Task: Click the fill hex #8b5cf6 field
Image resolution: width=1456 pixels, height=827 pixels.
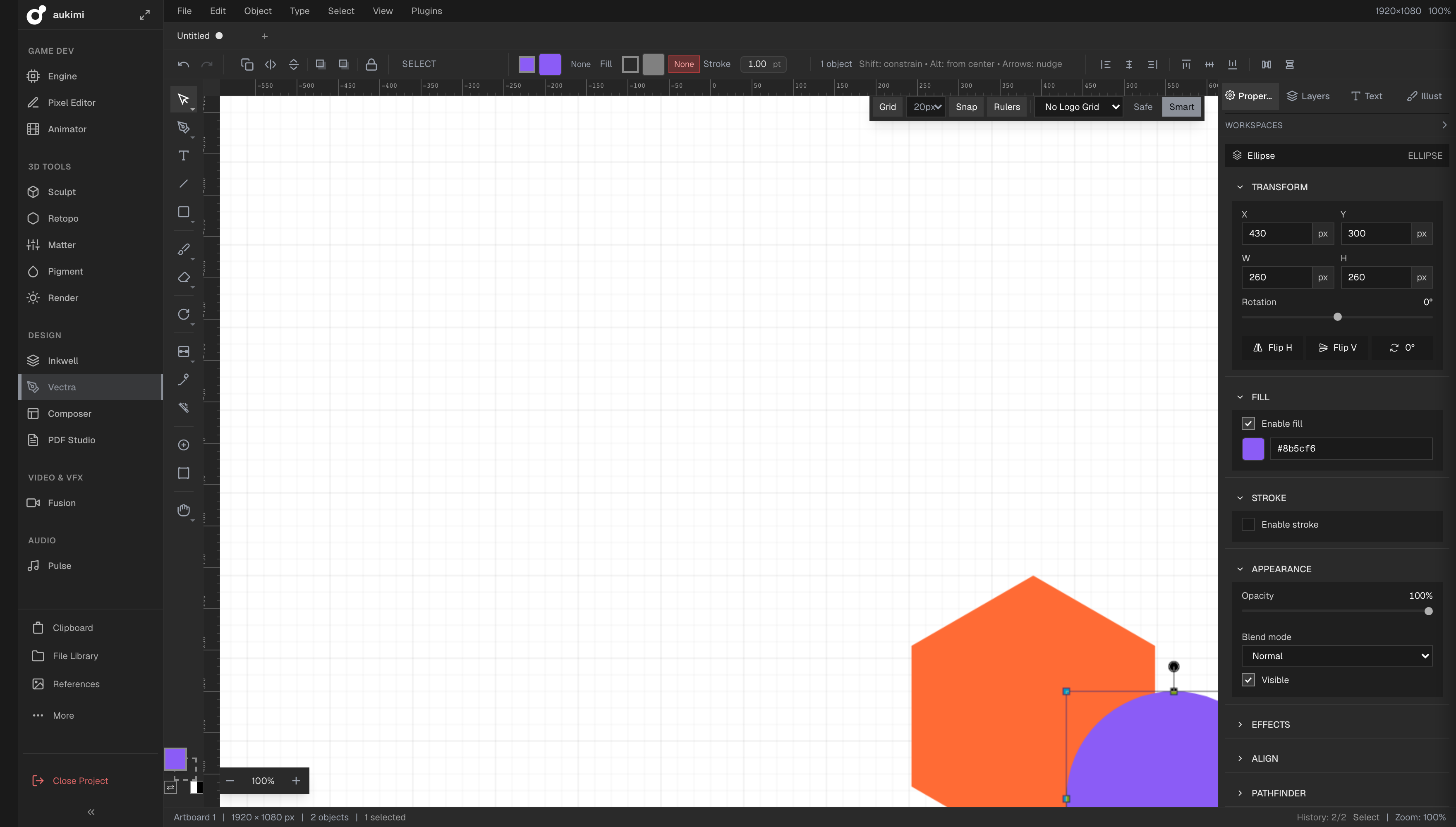Action: pos(1351,449)
